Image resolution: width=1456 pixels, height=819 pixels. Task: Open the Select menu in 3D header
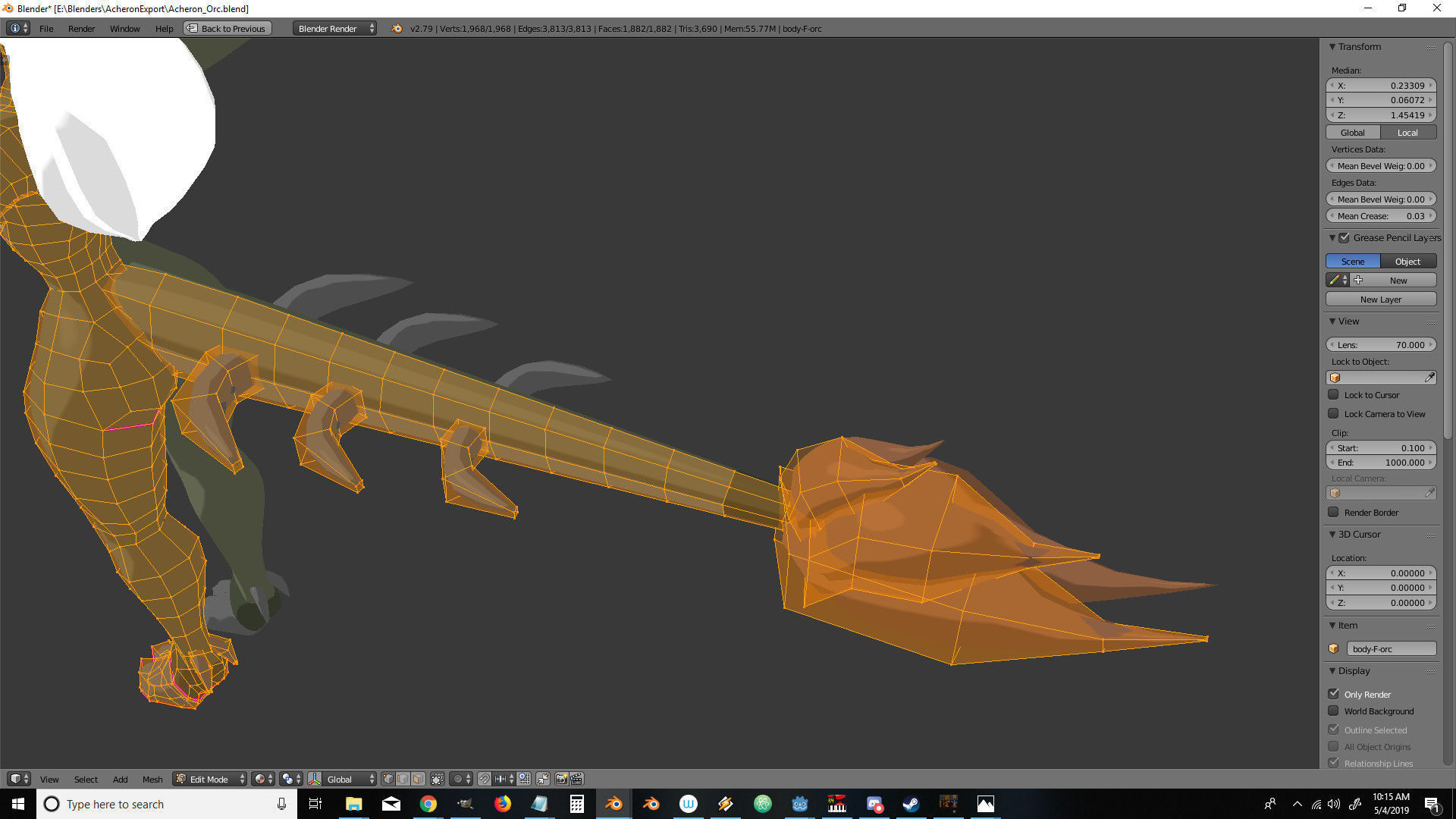(86, 779)
